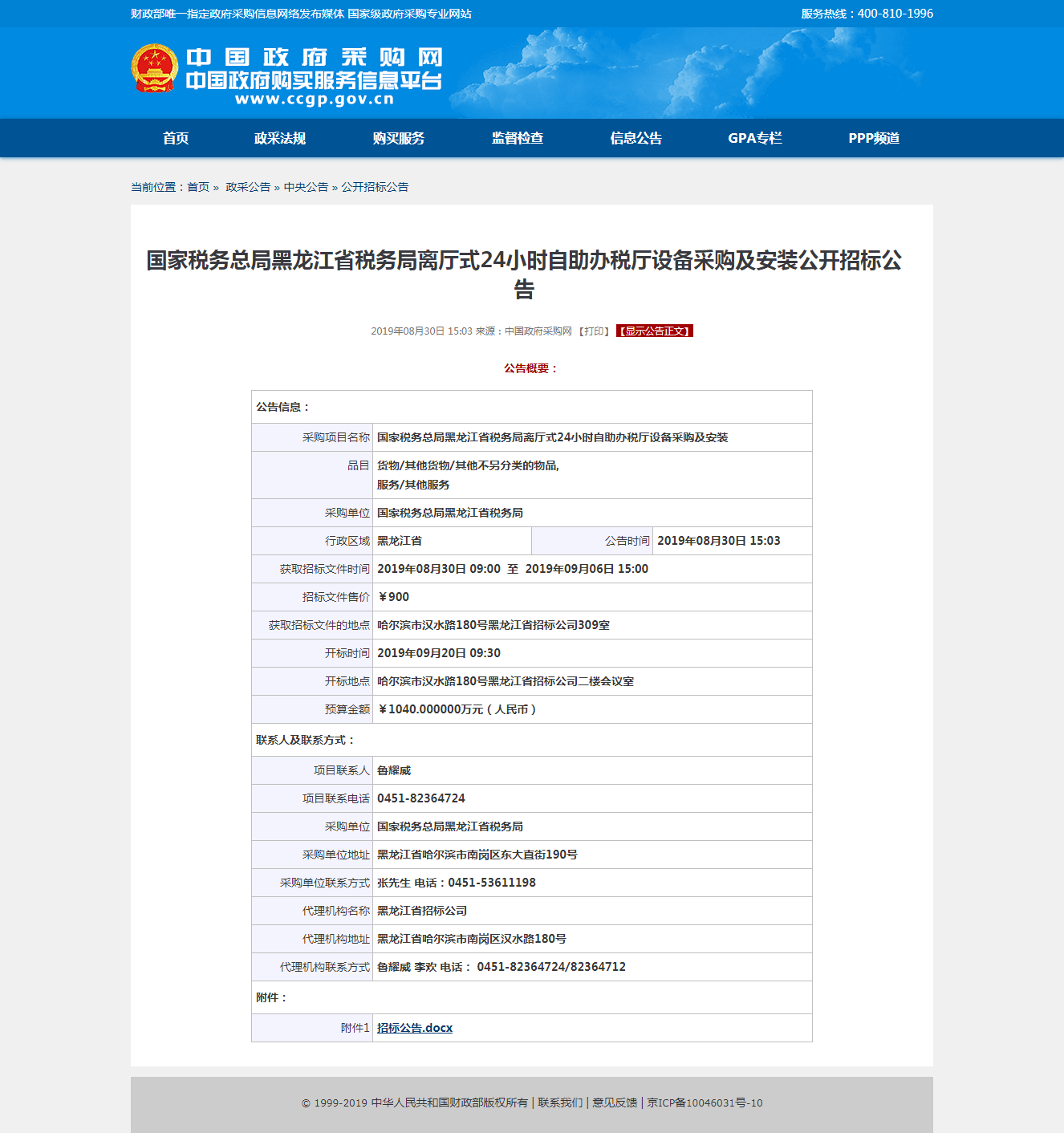Viewport: 1064px width, 1133px height.
Task: Download the 招标公告.docx attachment
Action: (x=415, y=1028)
